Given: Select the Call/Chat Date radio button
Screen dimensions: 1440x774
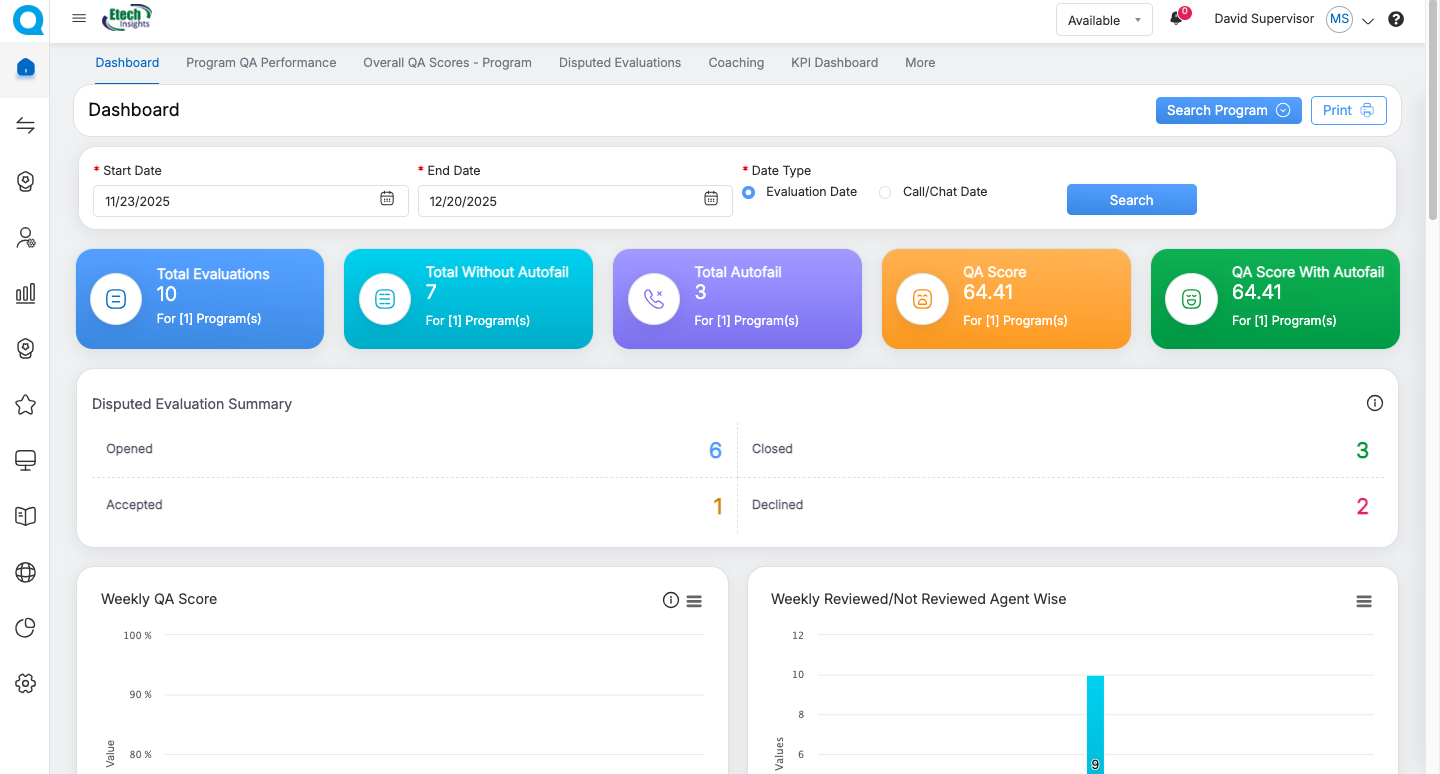Looking at the screenshot, I should pos(885,192).
